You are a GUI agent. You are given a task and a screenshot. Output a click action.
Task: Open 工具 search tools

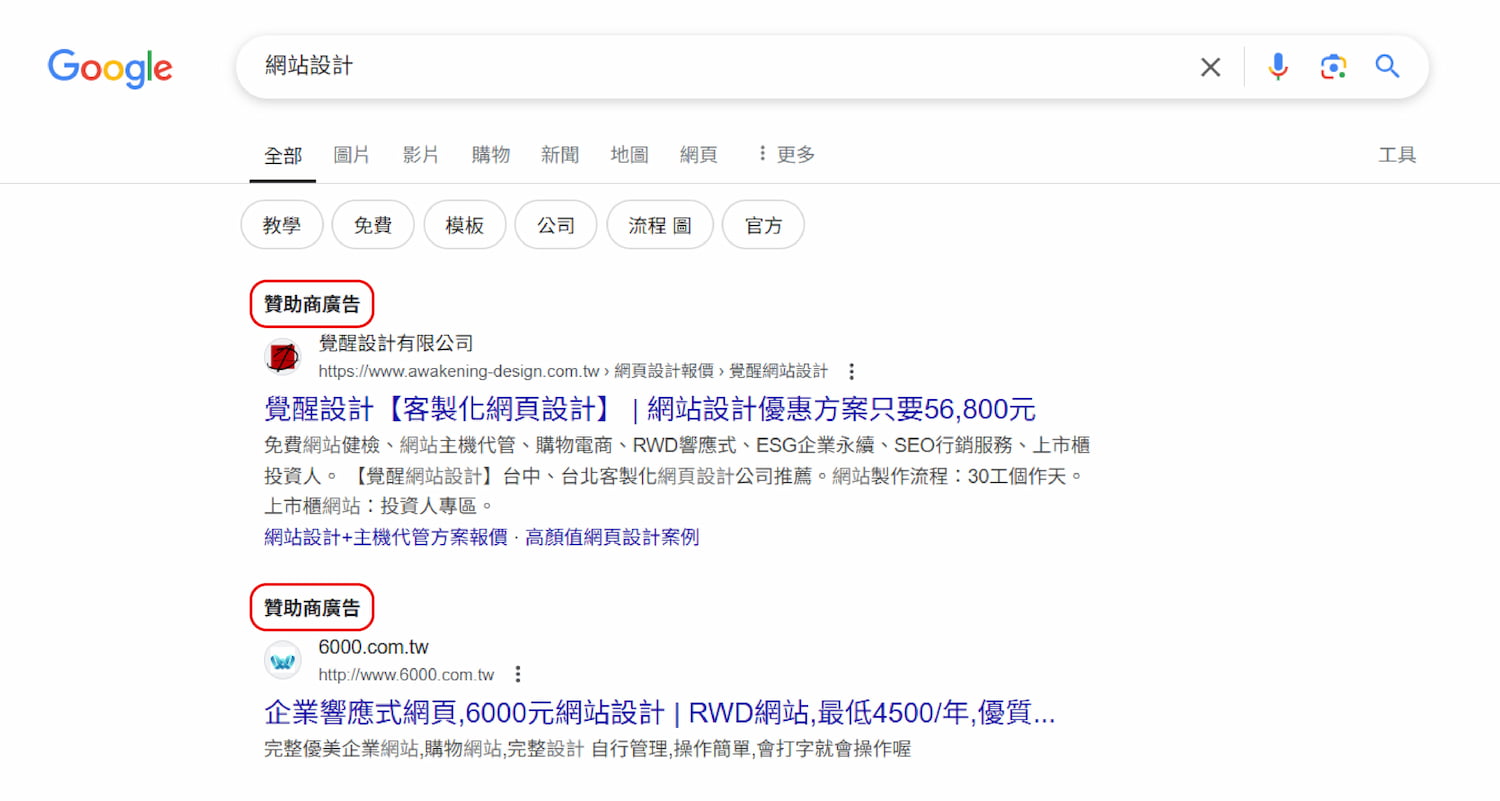point(1397,155)
